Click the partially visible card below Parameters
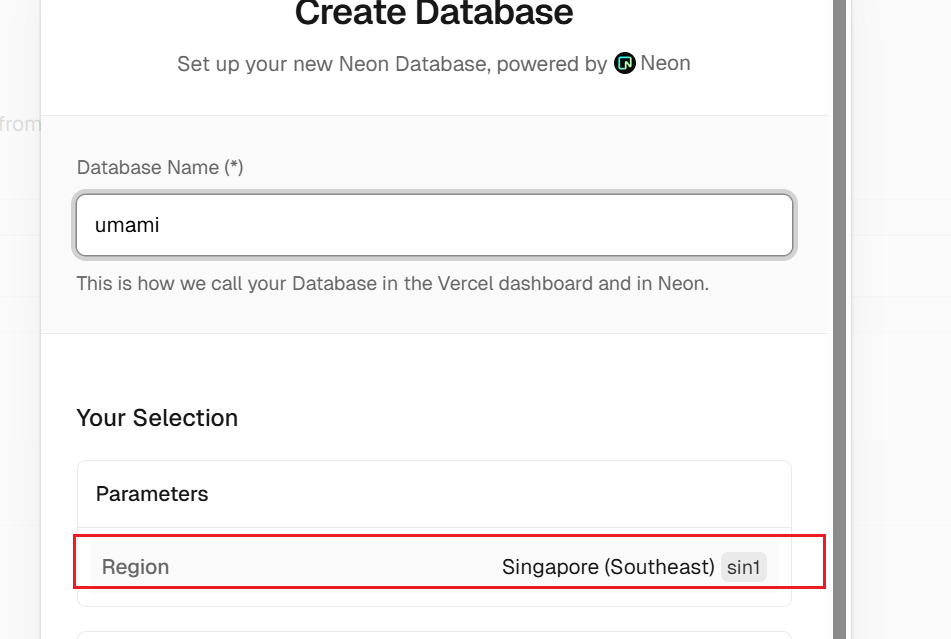 point(434,634)
